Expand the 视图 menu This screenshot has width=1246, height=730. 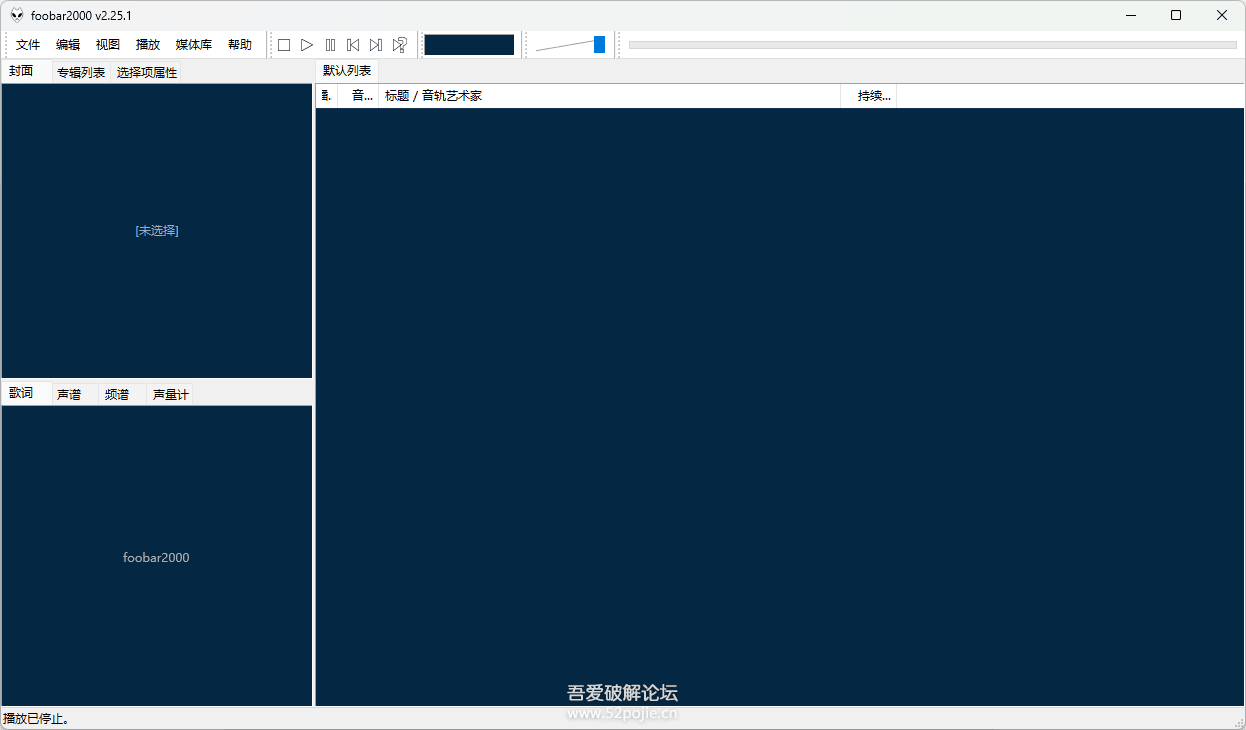(x=108, y=45)
